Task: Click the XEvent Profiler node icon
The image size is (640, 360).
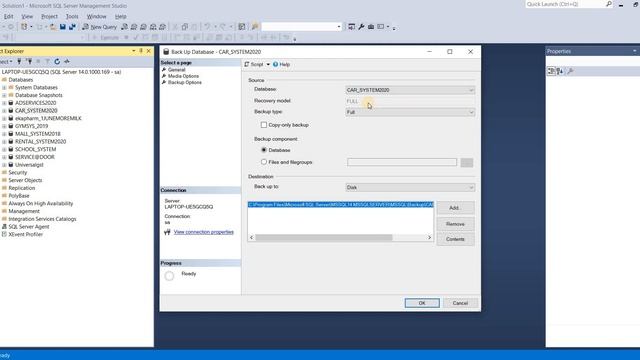Action: click(x=4, y=234)
